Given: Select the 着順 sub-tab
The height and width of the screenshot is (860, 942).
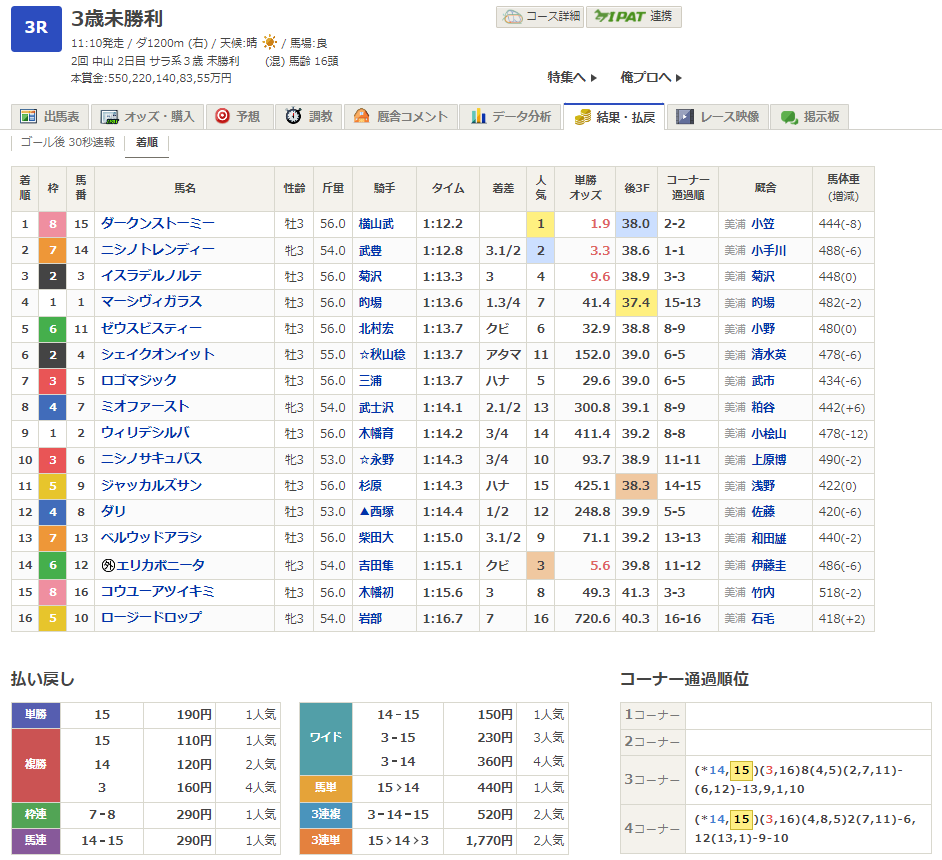Looking at the screenshot, I should pos(147,143).
